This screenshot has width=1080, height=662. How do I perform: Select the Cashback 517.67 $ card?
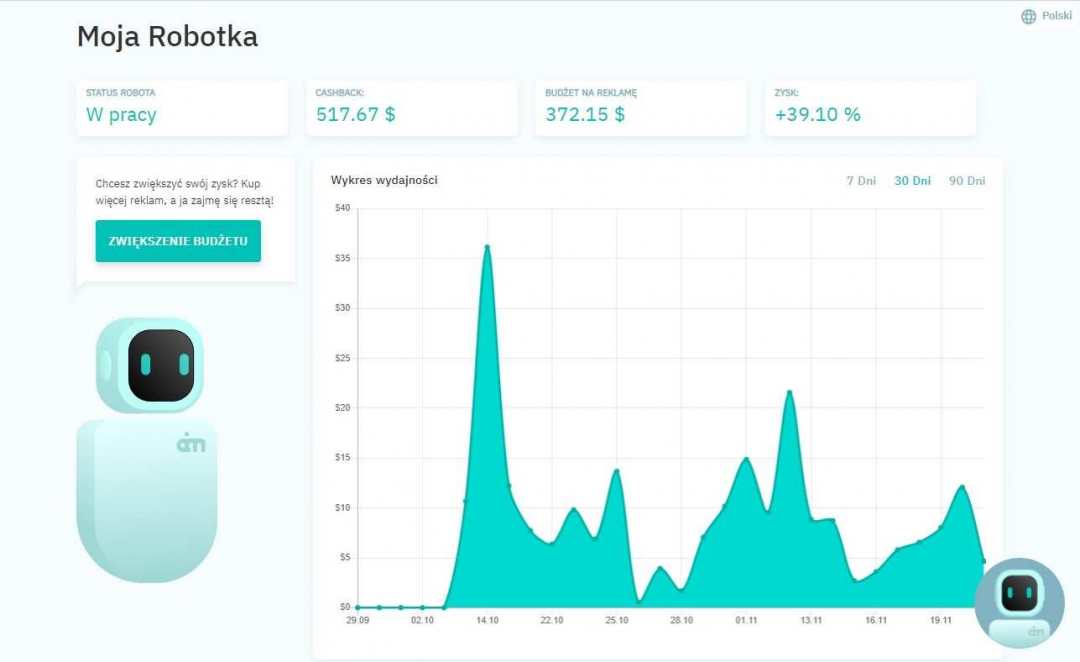412,108
